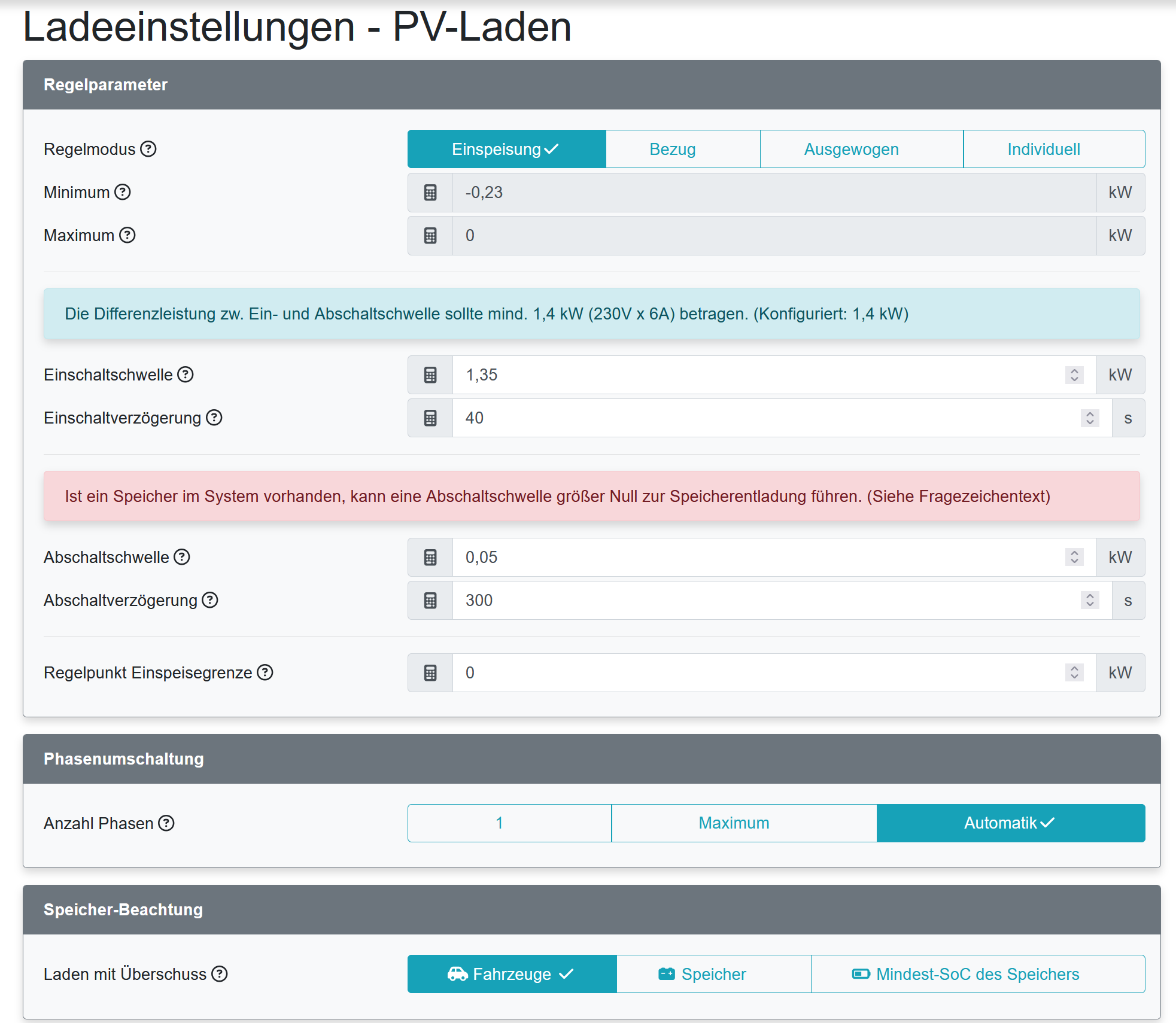This screenshot has width=1176, height=1023.
Task: Click calculator icon in Abschaltverzögerung row
Action: tap(430, 601)
